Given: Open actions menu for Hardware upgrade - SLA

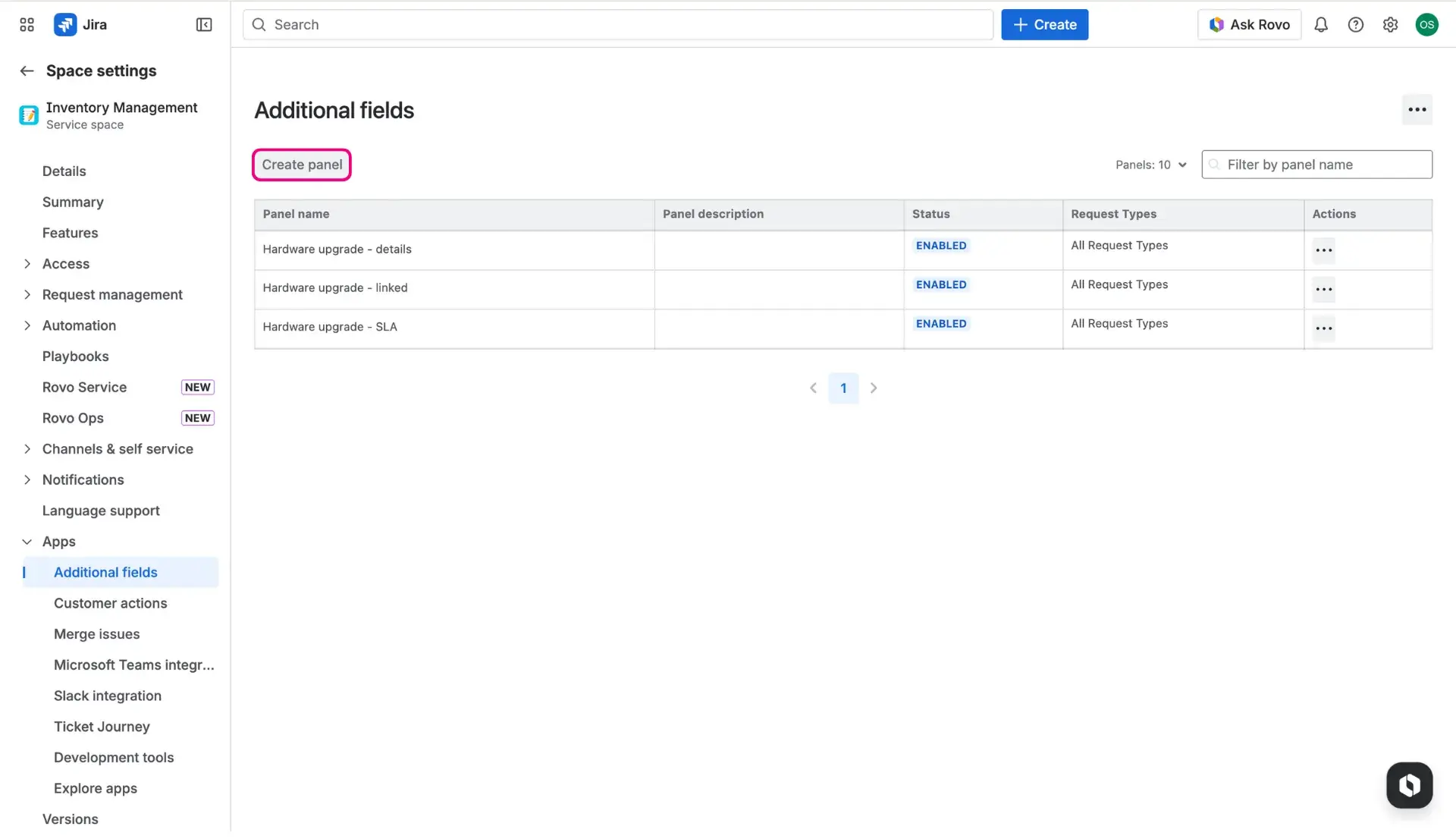Looking at the screenshot, I should (x=1324, y=328).
